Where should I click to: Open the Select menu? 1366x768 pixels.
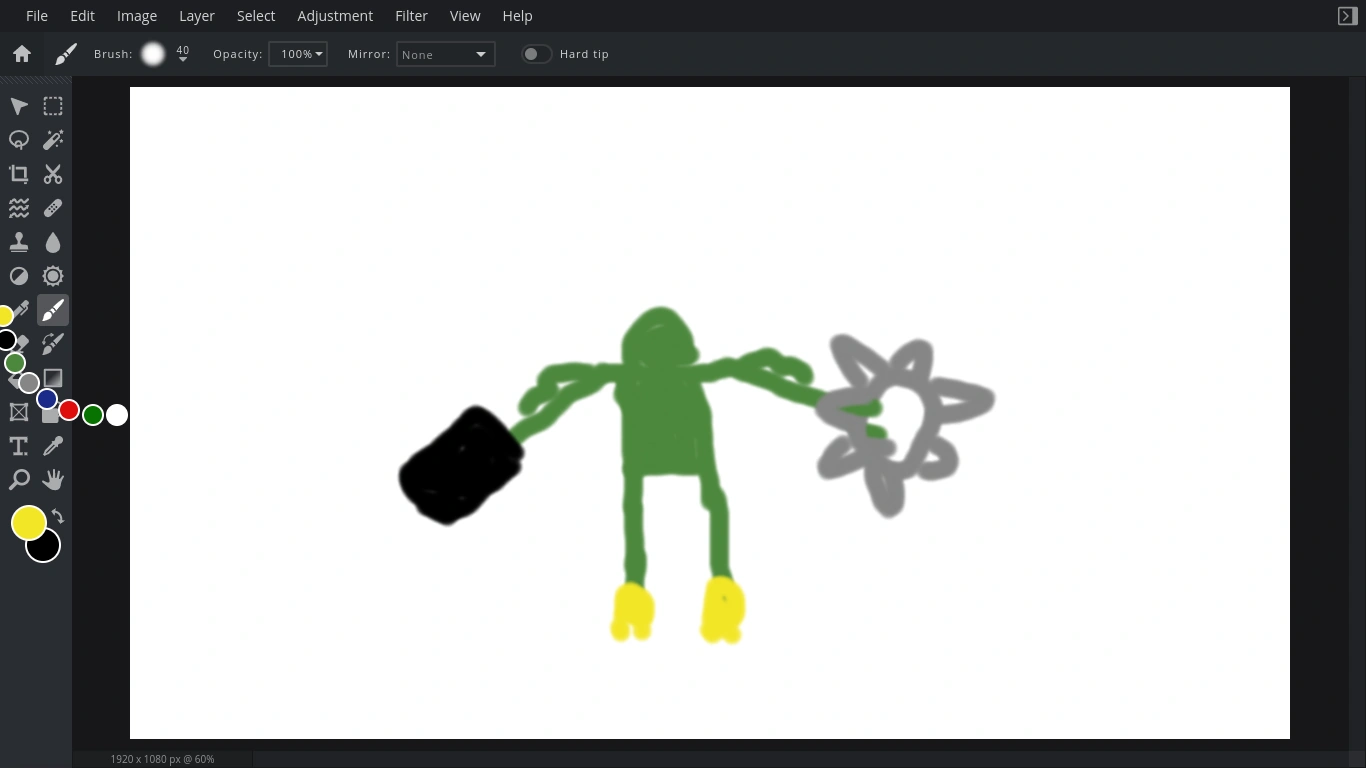click(256, 16)
